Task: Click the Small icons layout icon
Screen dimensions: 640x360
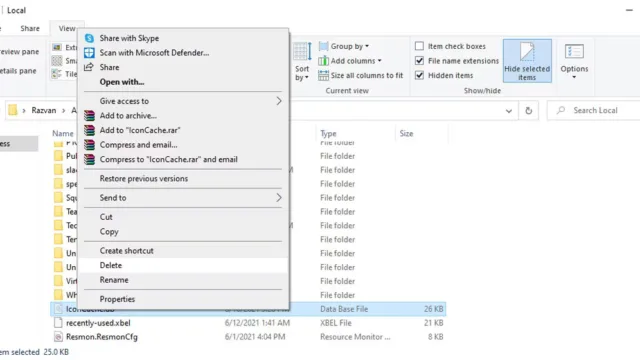Action: (57, 61)
